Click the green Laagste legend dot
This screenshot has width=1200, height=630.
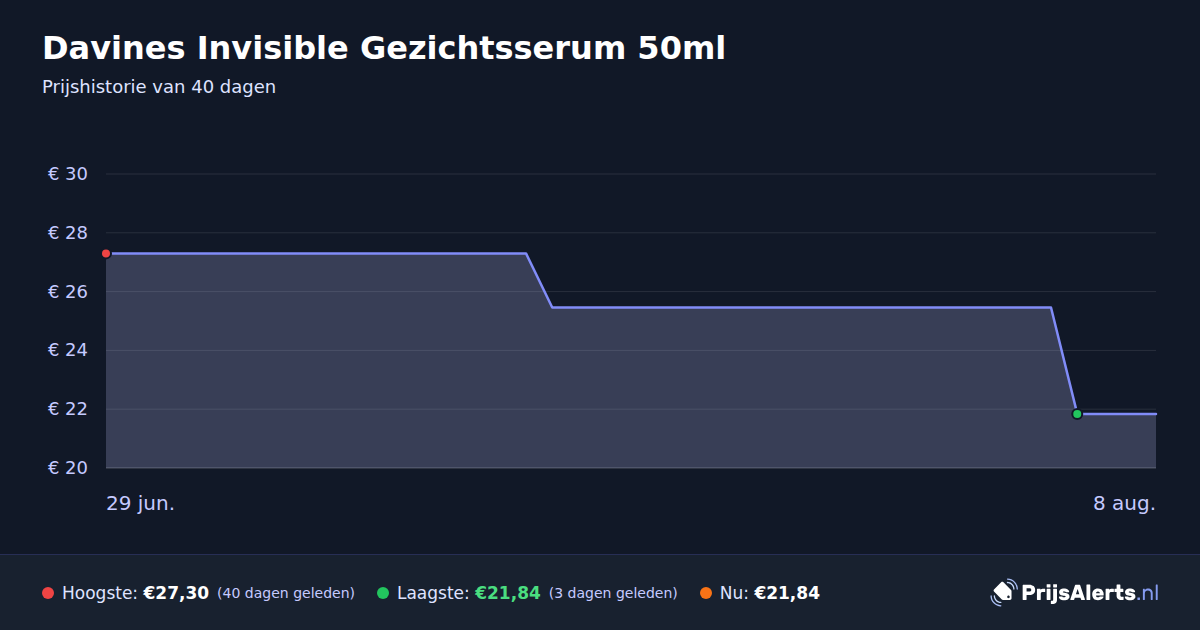click(383, 593)
